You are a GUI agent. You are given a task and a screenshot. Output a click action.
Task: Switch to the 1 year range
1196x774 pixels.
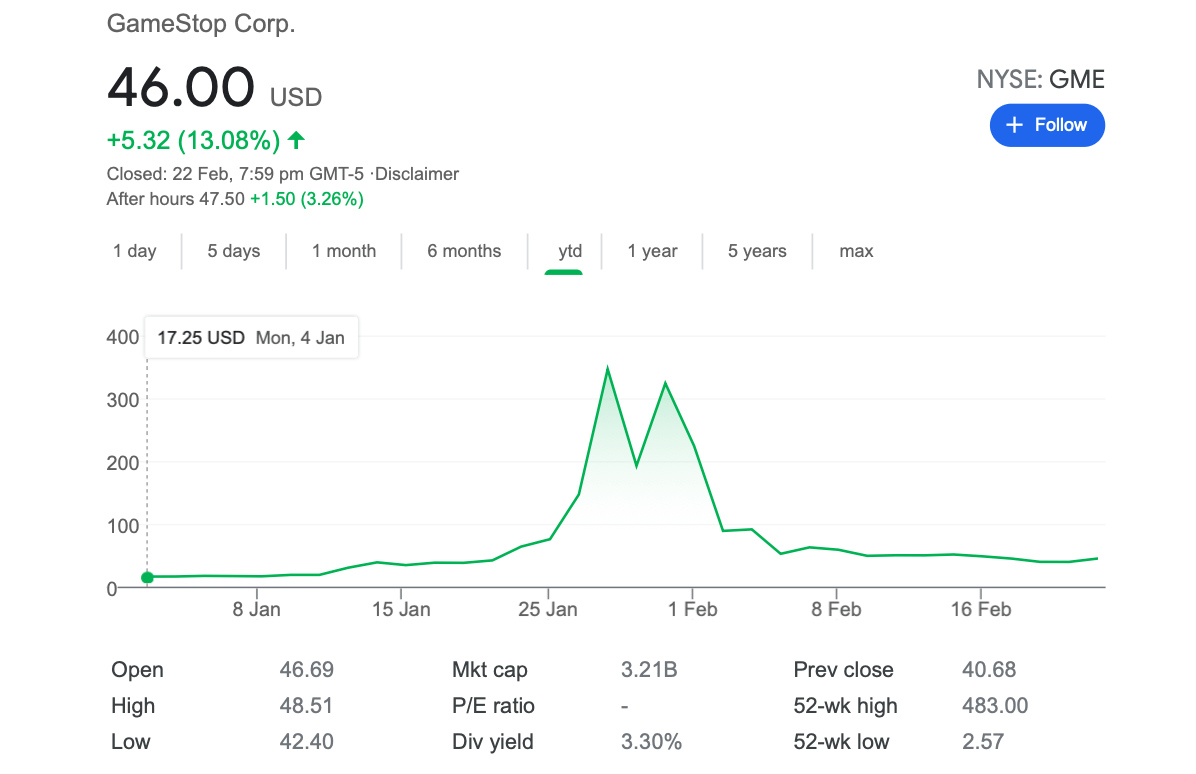click(x=652, y=251)
